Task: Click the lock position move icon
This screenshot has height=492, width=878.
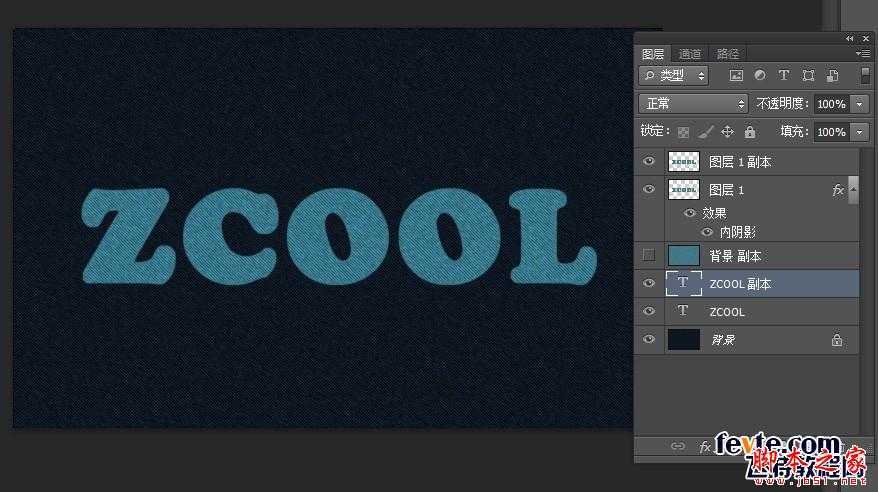Action: 727,132
